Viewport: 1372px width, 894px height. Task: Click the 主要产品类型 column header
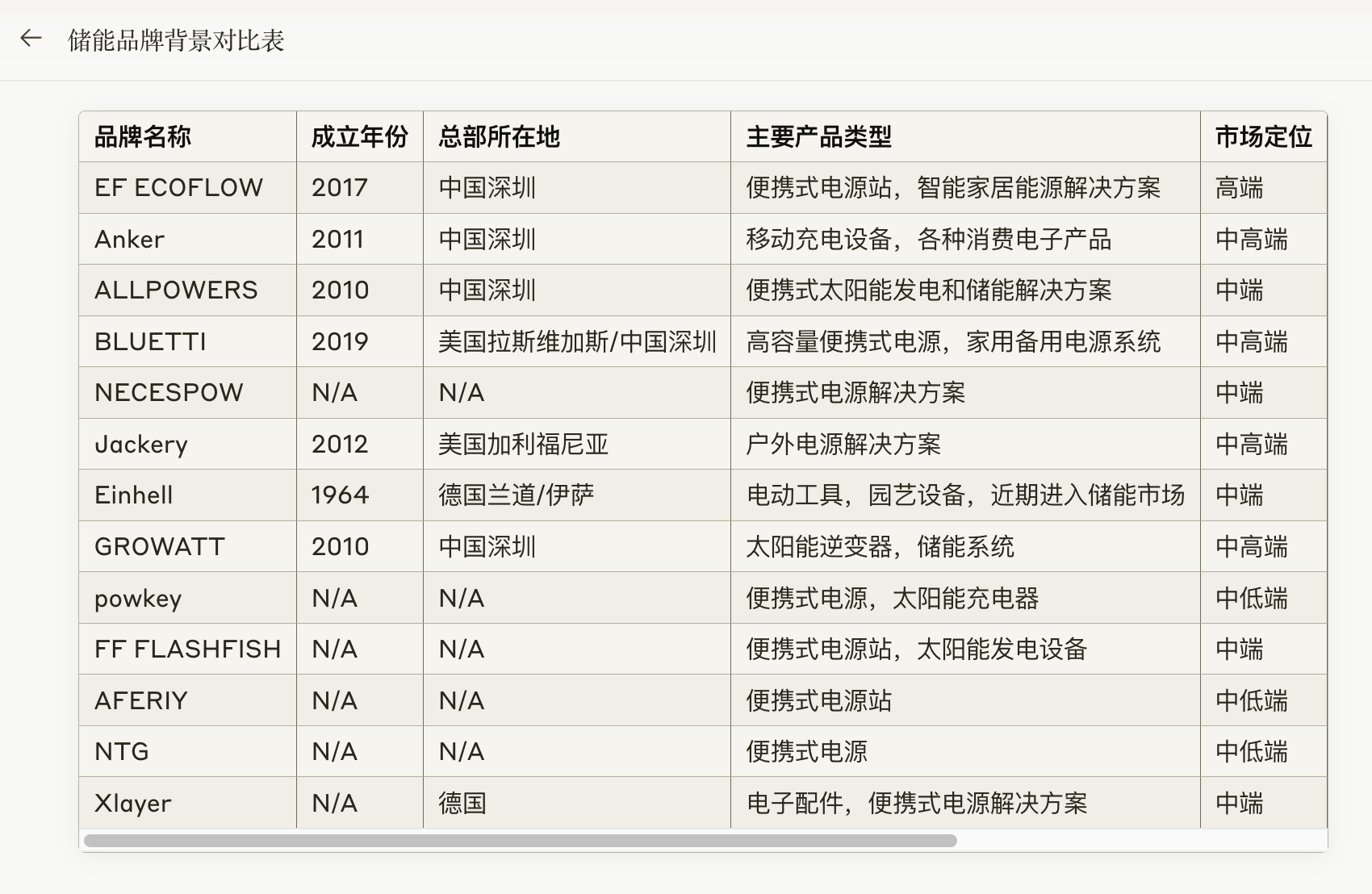(x=966, y=137)
